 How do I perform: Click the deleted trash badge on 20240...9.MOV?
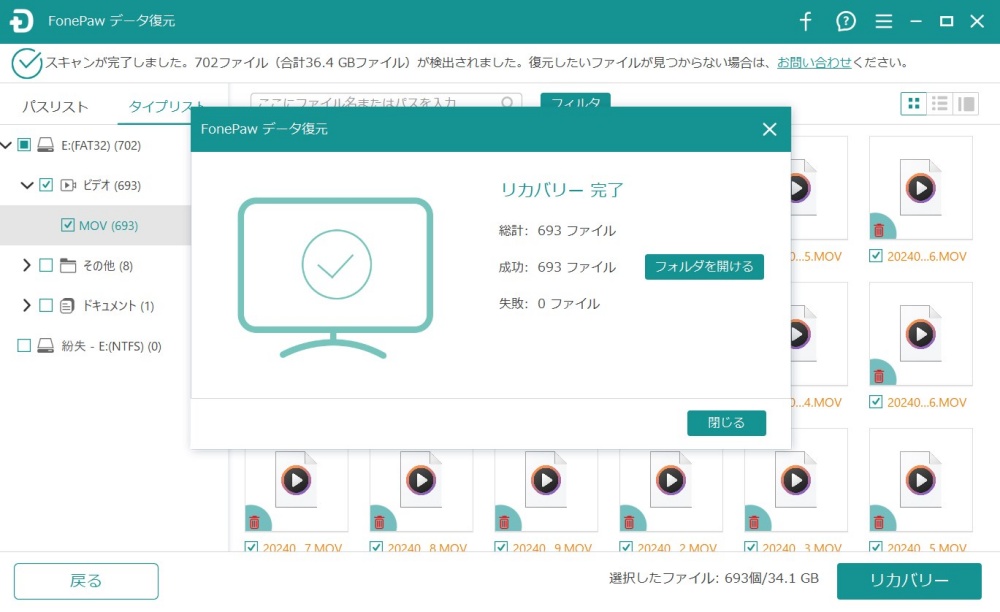click(x=506, y=520)
